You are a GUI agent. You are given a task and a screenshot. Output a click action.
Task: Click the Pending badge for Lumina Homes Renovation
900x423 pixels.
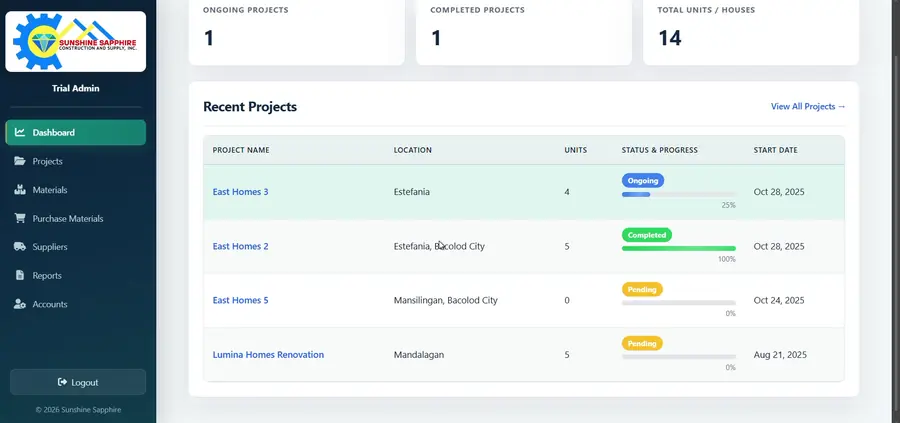click(642, 344)
